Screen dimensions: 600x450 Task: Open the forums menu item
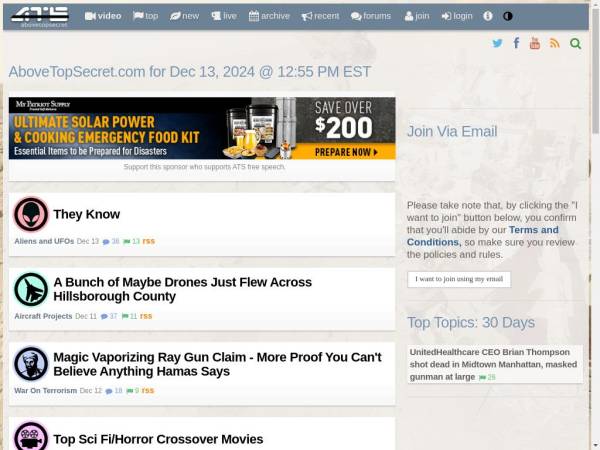tap(371, 16)
